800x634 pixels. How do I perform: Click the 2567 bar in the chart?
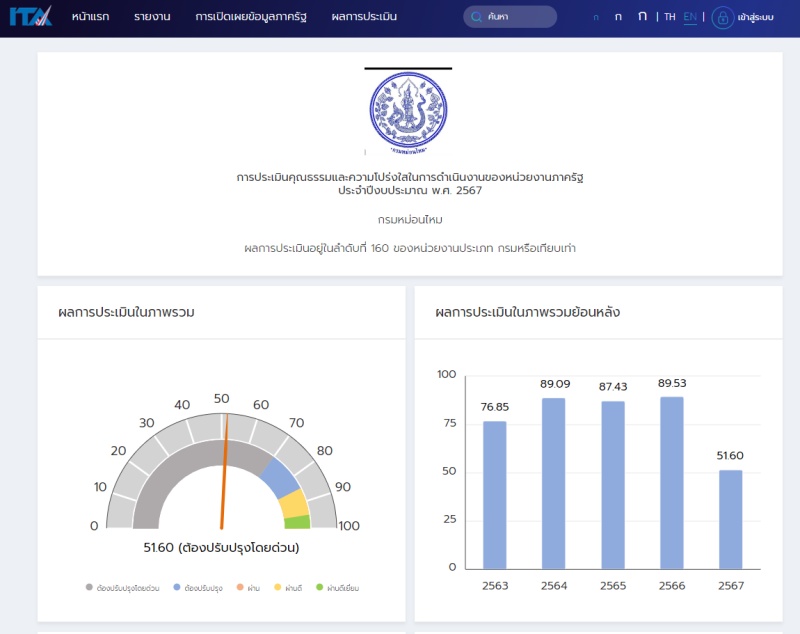731,519
